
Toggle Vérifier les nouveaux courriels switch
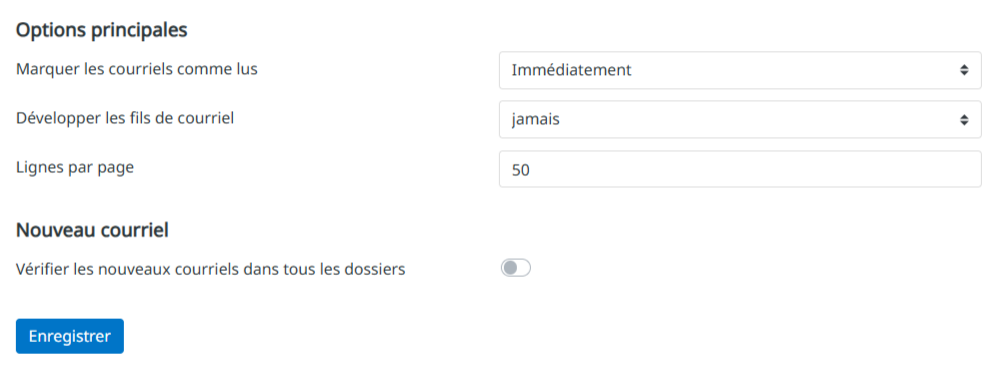click(x=516, y=269)
